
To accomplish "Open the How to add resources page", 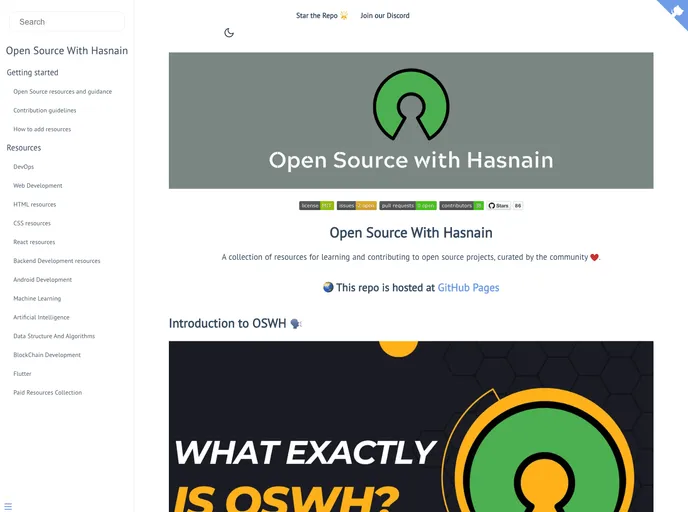I will point(42,129).
